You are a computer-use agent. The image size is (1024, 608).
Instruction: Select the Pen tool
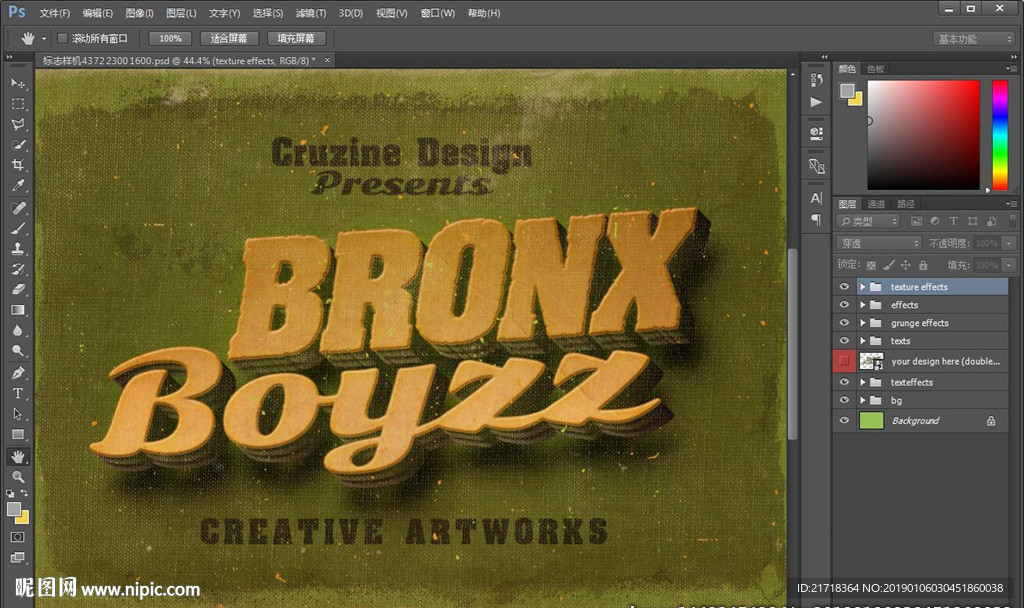[x=18, y=372]
